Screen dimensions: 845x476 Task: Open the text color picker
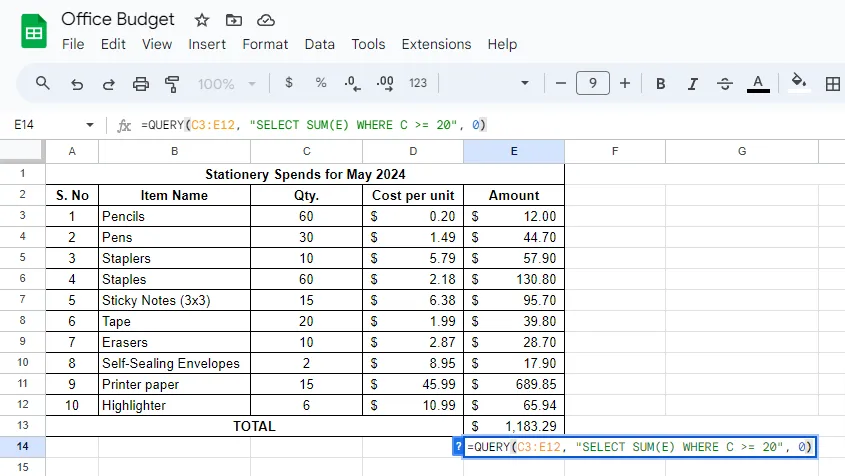758,84
